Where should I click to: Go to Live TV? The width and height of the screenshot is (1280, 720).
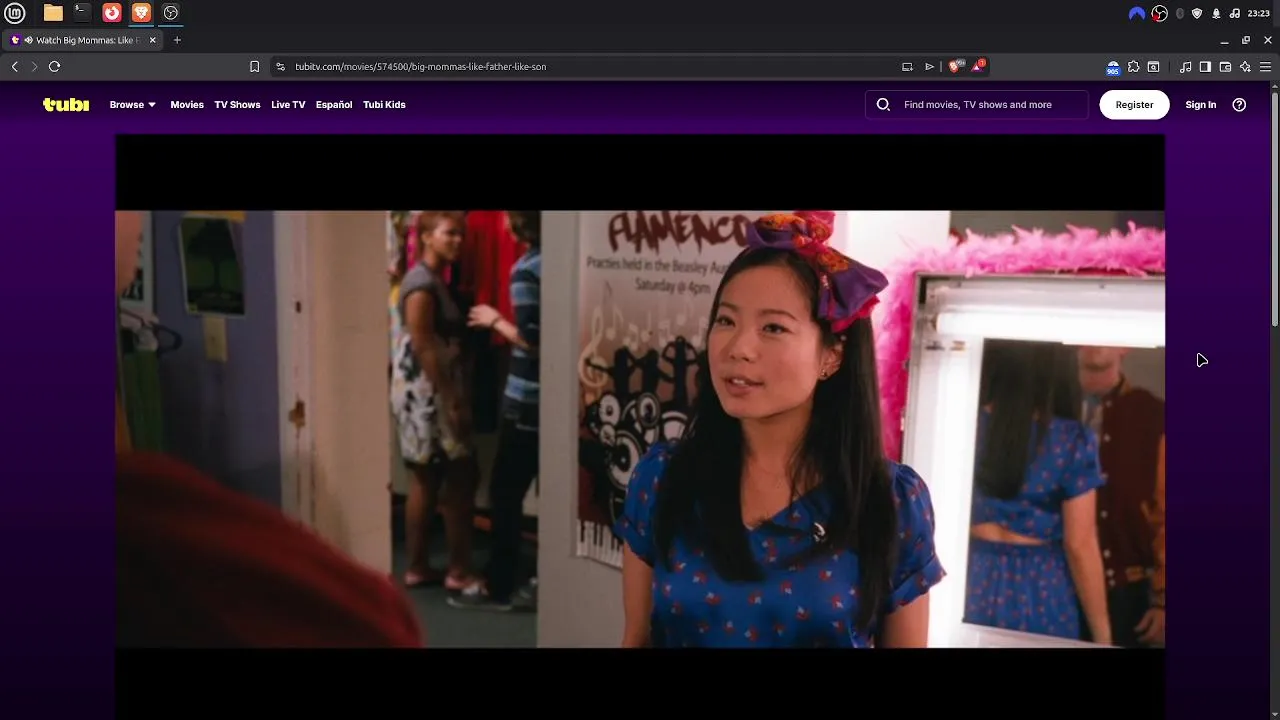[288, 105]
